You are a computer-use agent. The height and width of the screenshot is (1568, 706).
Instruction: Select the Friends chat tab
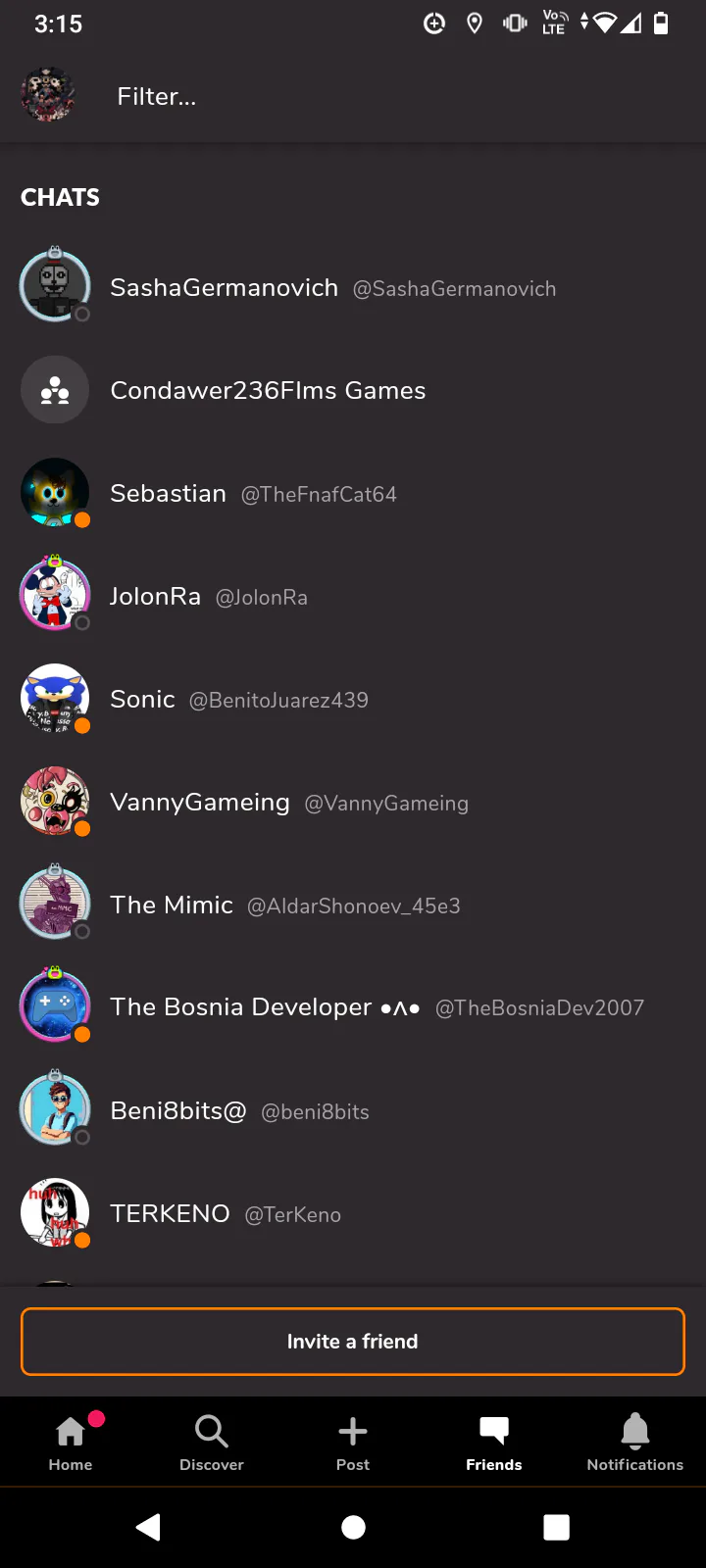point(494,1441)
